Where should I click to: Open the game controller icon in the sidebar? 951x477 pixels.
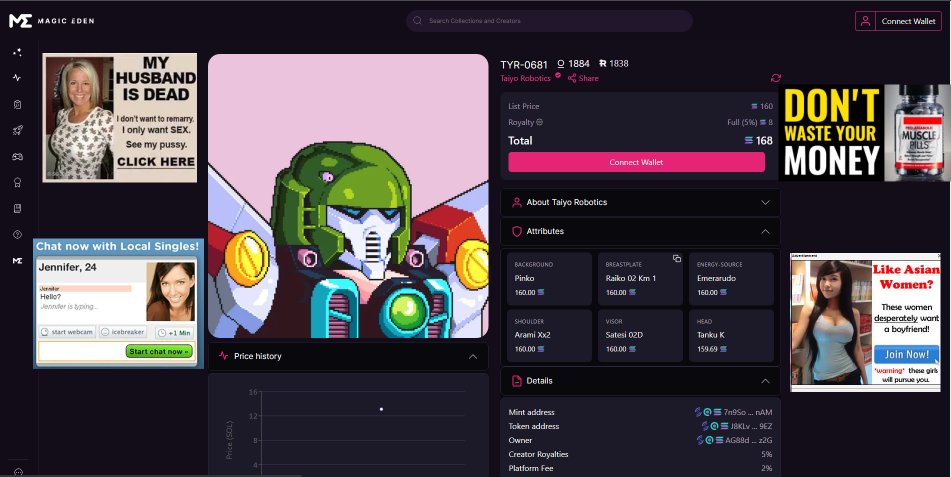(17, 157)
